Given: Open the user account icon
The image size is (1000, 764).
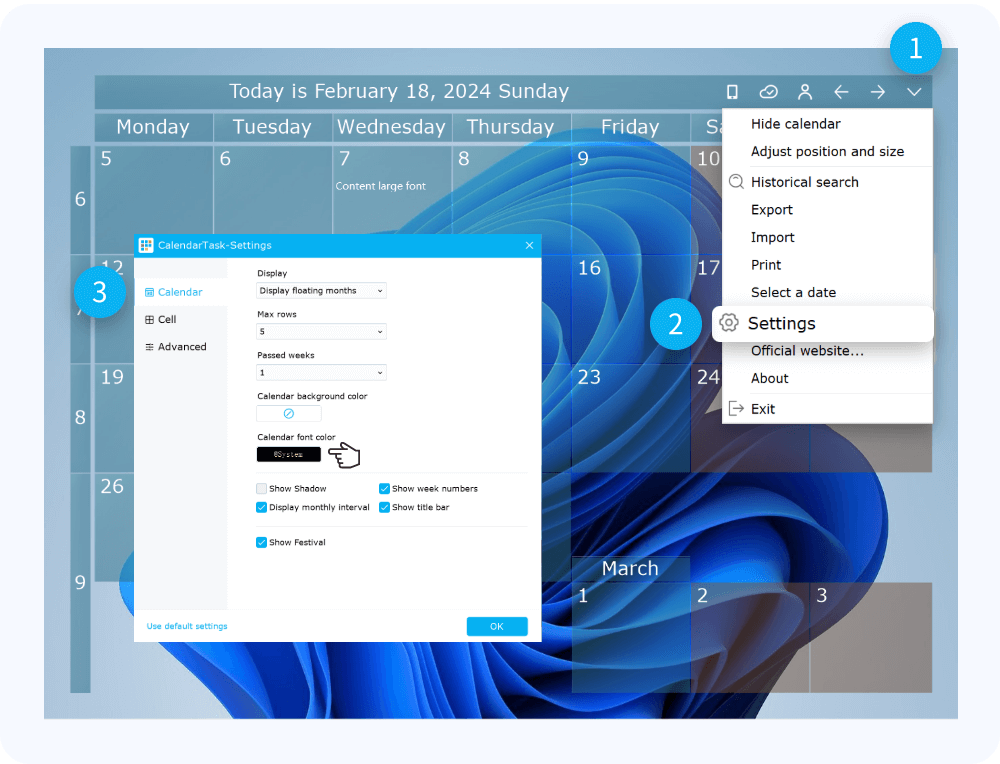Looking at the screenshot, I should 804,92.
